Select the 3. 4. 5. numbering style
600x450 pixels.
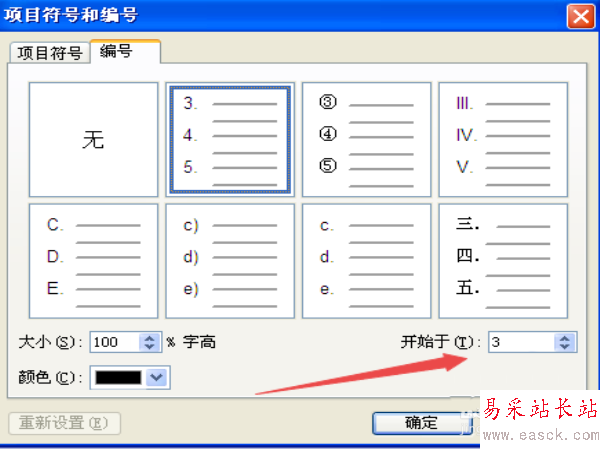[x=230, y=140]
